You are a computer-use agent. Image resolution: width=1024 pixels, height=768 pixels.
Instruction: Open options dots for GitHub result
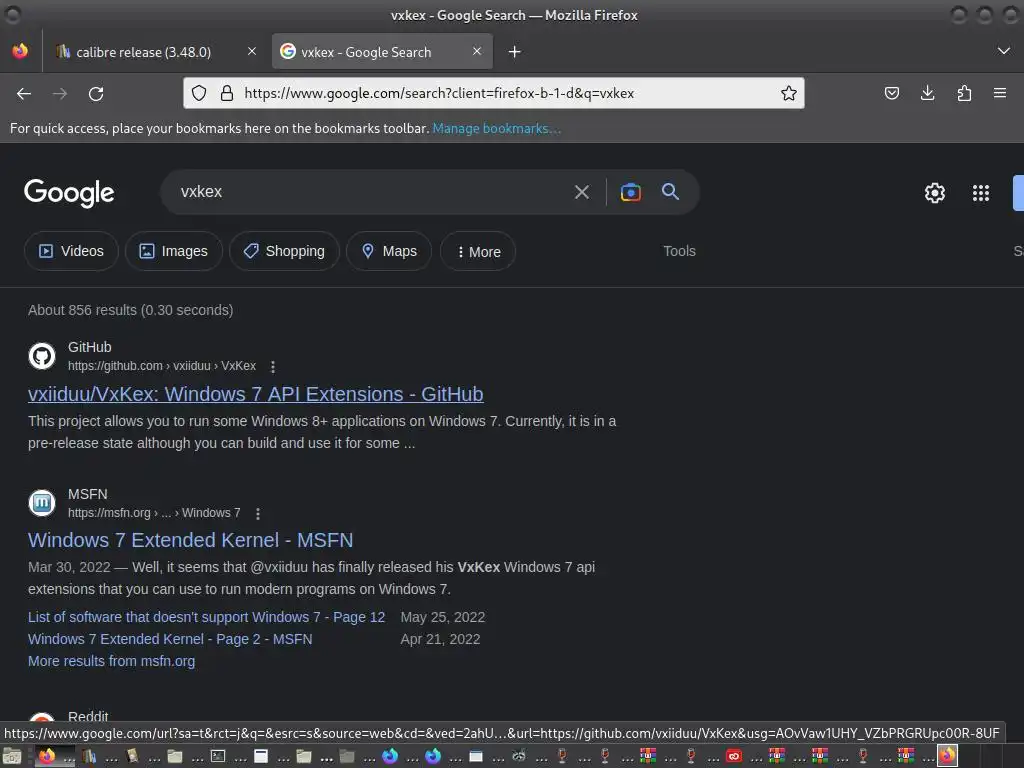tap(273, 366)
